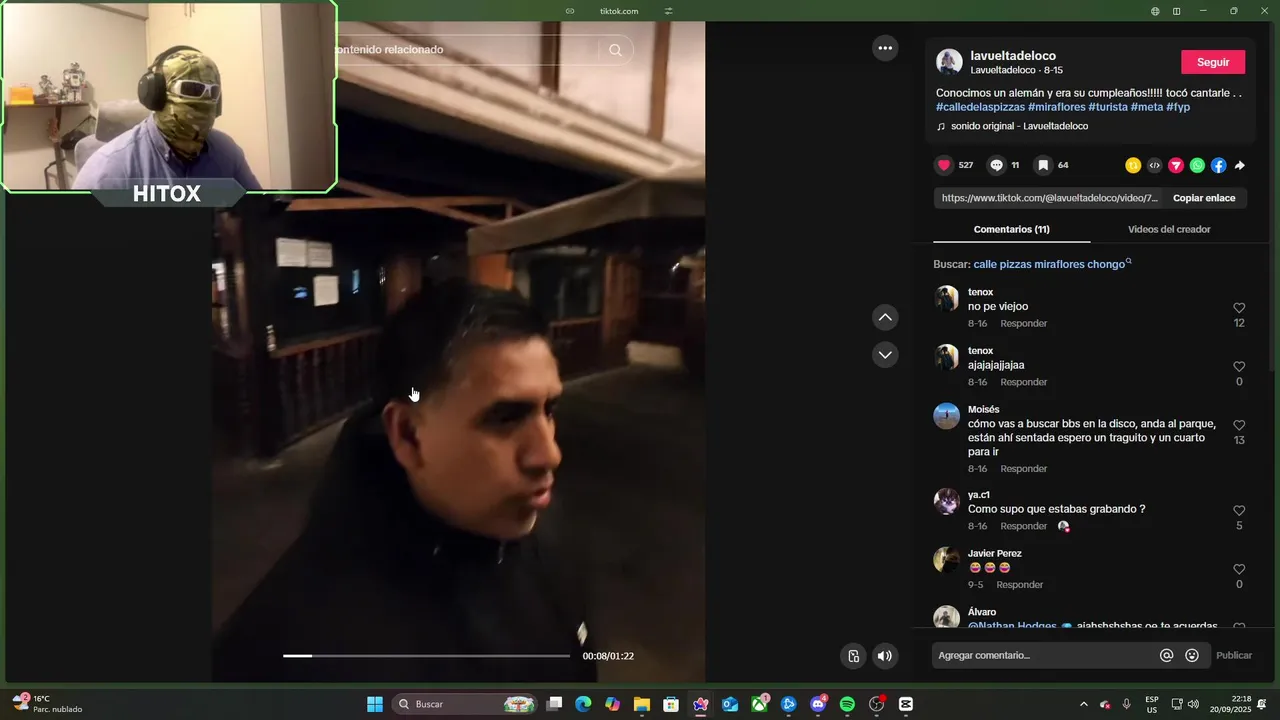Open Moisés's profile avatar
Screen dimensions: 1280x720
(947, 416)
